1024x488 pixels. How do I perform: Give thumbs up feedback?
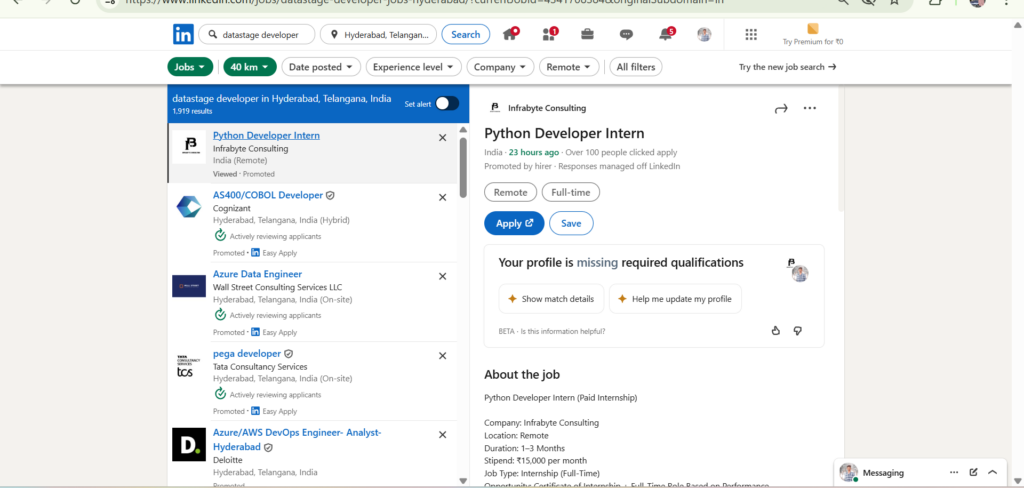(776, 331)
